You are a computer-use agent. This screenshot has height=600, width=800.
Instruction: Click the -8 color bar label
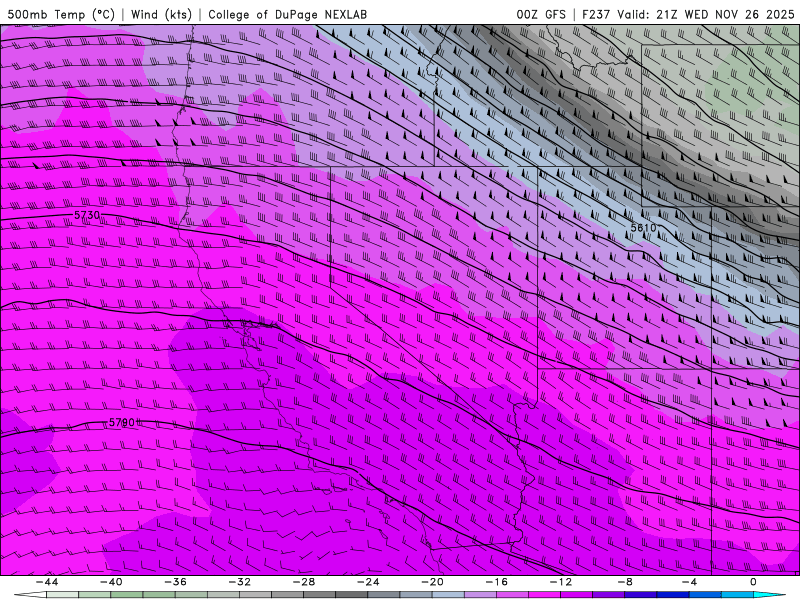click(626, 582)
